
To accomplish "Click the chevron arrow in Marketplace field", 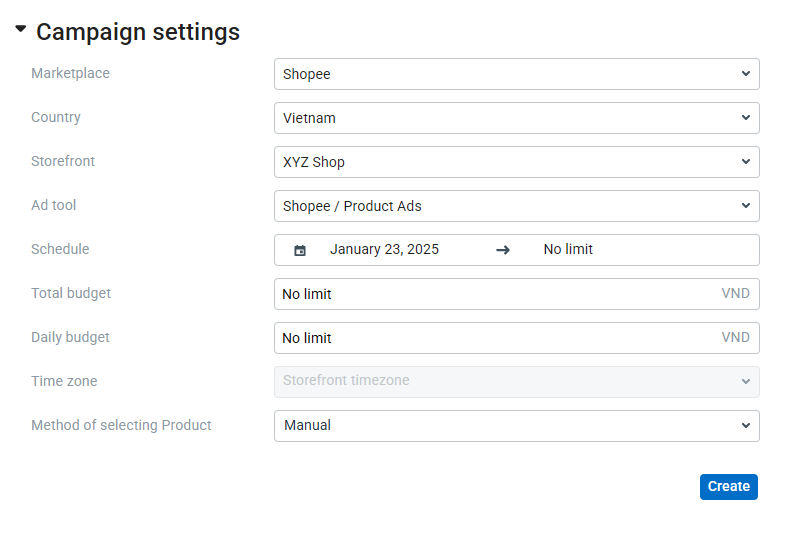I will [x=746, y=74].
